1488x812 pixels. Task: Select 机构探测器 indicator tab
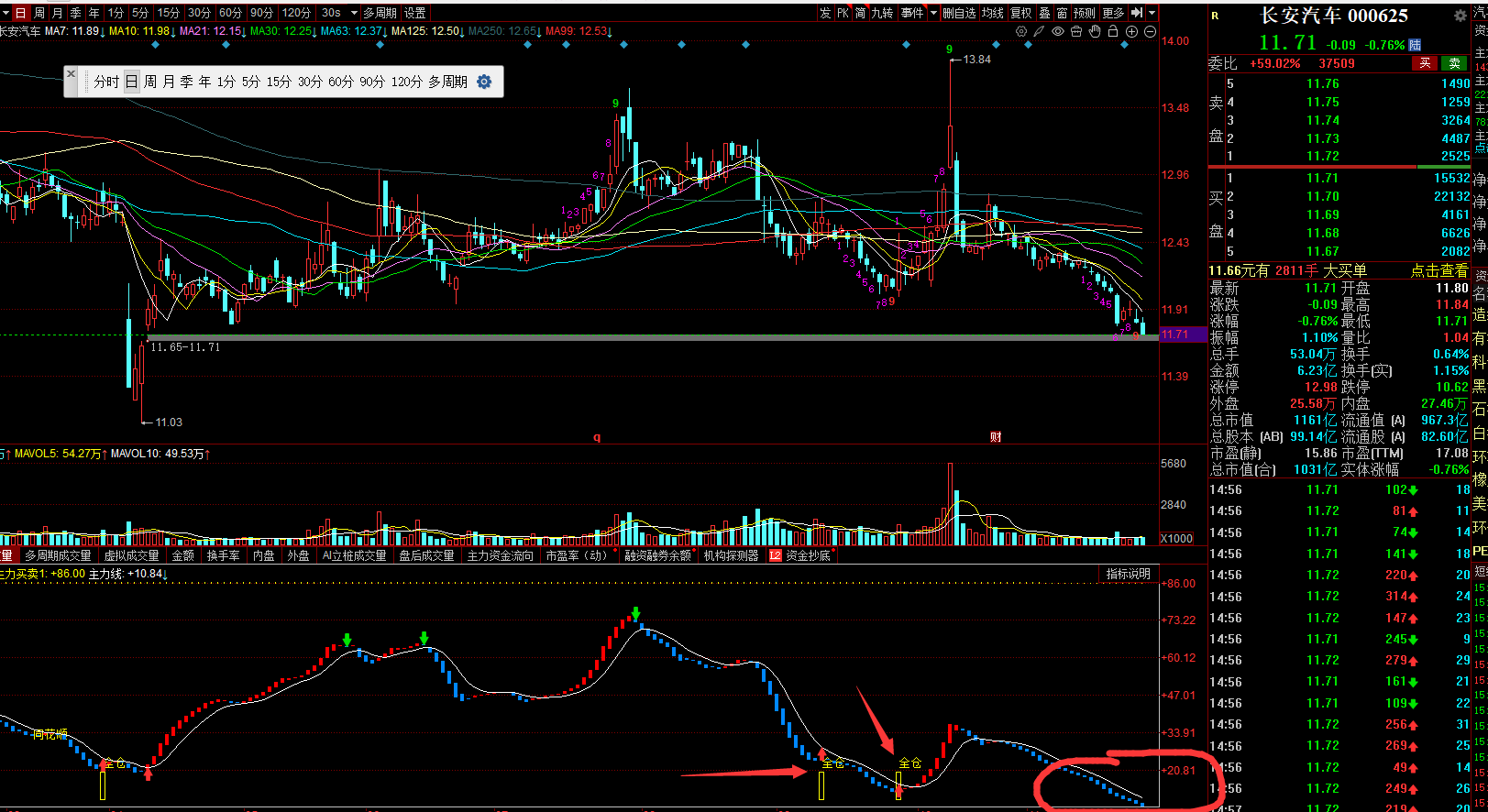(x=732, y=555)
